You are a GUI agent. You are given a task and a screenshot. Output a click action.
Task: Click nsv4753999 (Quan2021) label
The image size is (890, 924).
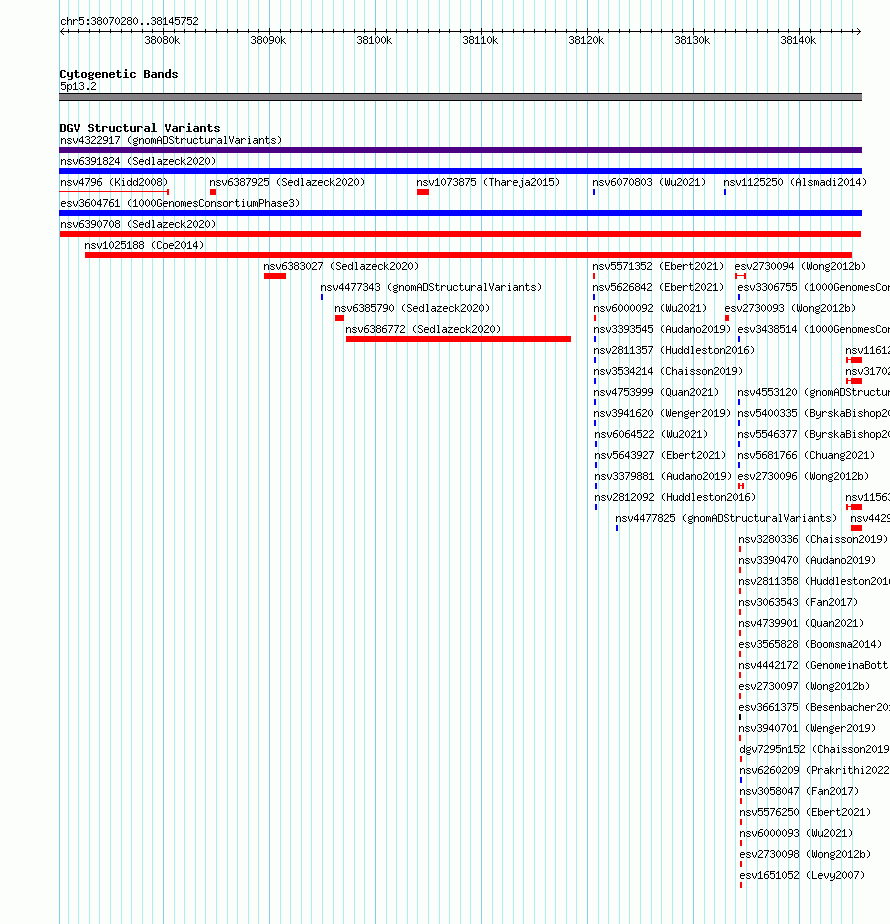pyautogui.click(x=656, y=392)
